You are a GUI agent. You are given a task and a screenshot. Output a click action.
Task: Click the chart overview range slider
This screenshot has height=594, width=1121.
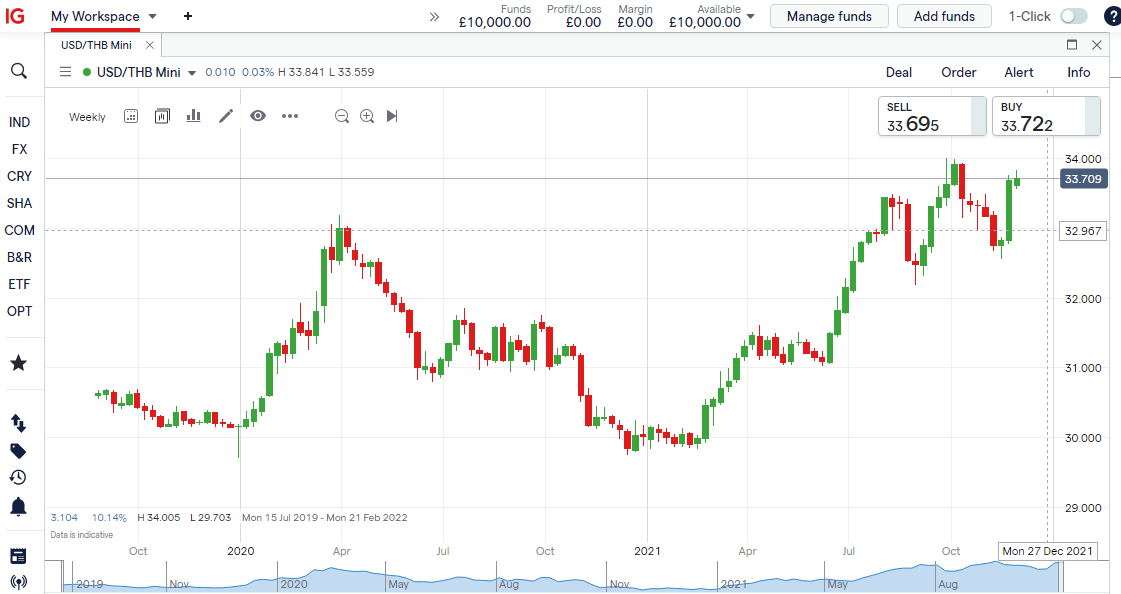click(x=560, y=578)
